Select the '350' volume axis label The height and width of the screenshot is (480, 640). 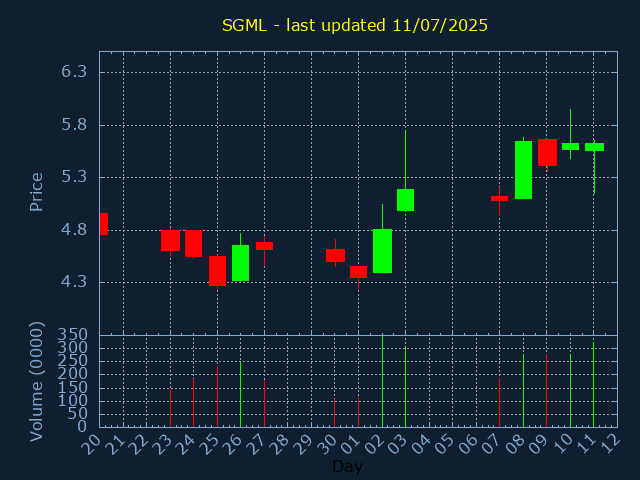click(73, 335)
